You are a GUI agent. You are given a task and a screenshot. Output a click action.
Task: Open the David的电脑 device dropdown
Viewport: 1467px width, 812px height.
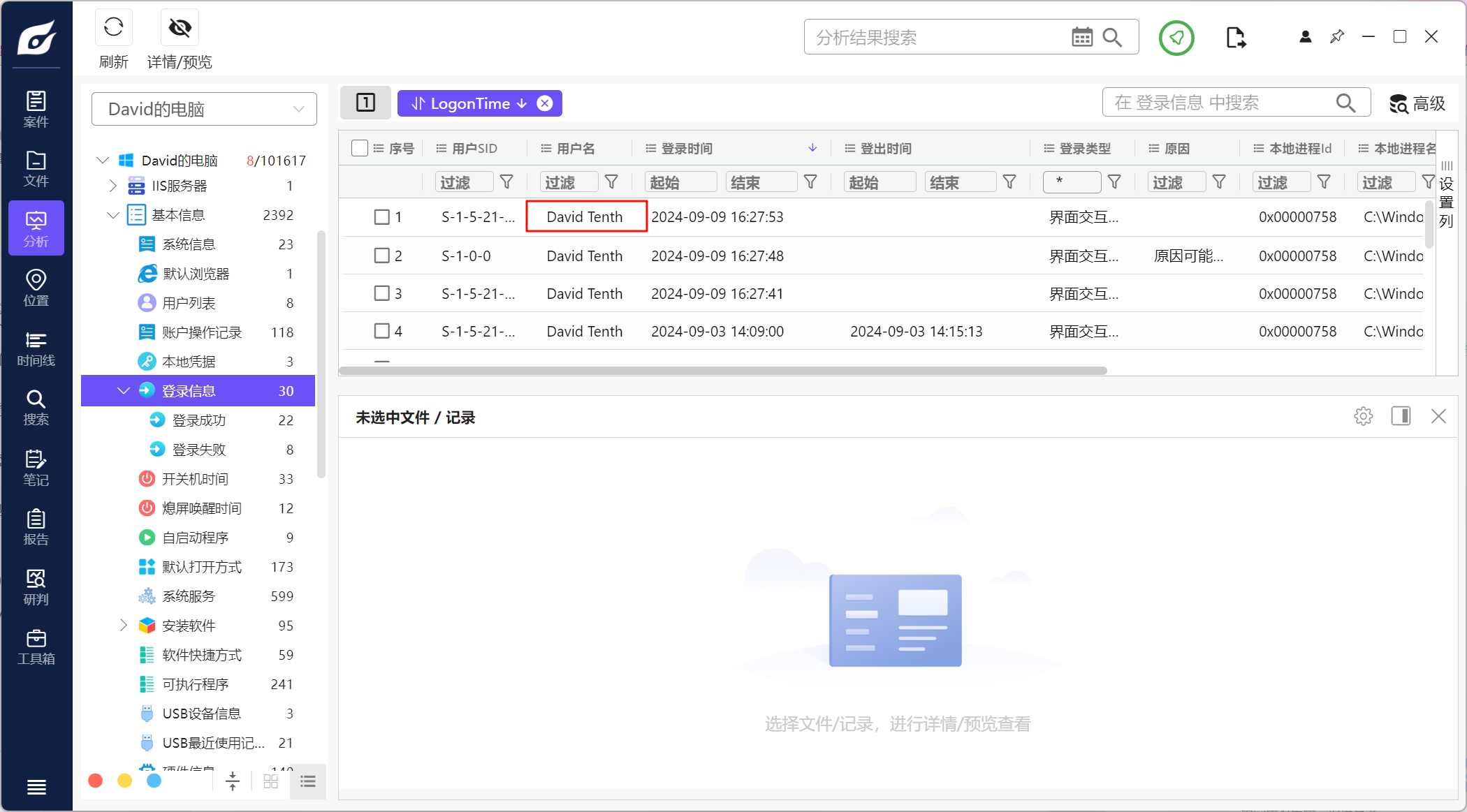click(204, 109)
